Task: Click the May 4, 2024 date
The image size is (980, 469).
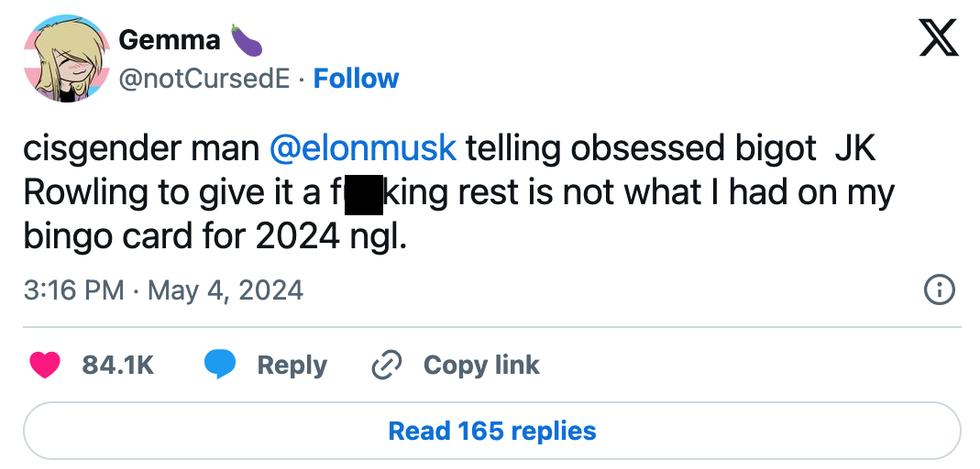Action: tap(225, 290)
